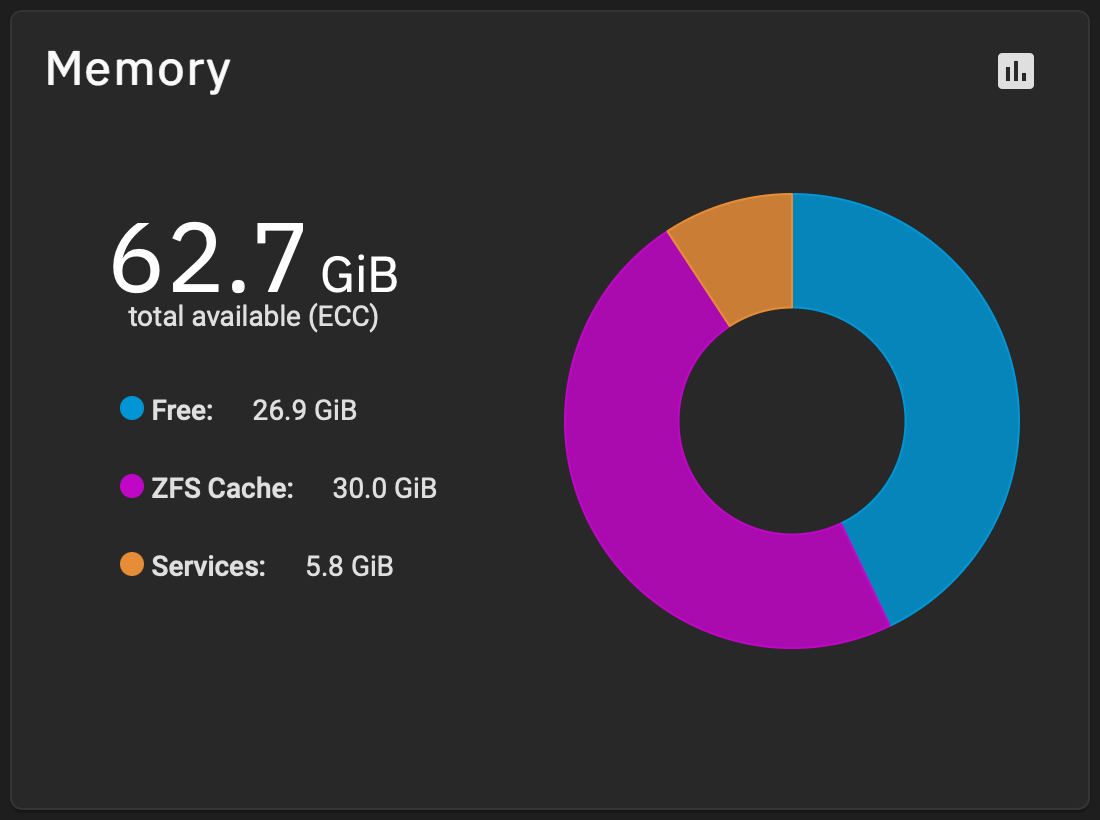This screenshot has width=1100, height=820.
Task: Click the 30.0 GiB cache value
Action: 385,488
